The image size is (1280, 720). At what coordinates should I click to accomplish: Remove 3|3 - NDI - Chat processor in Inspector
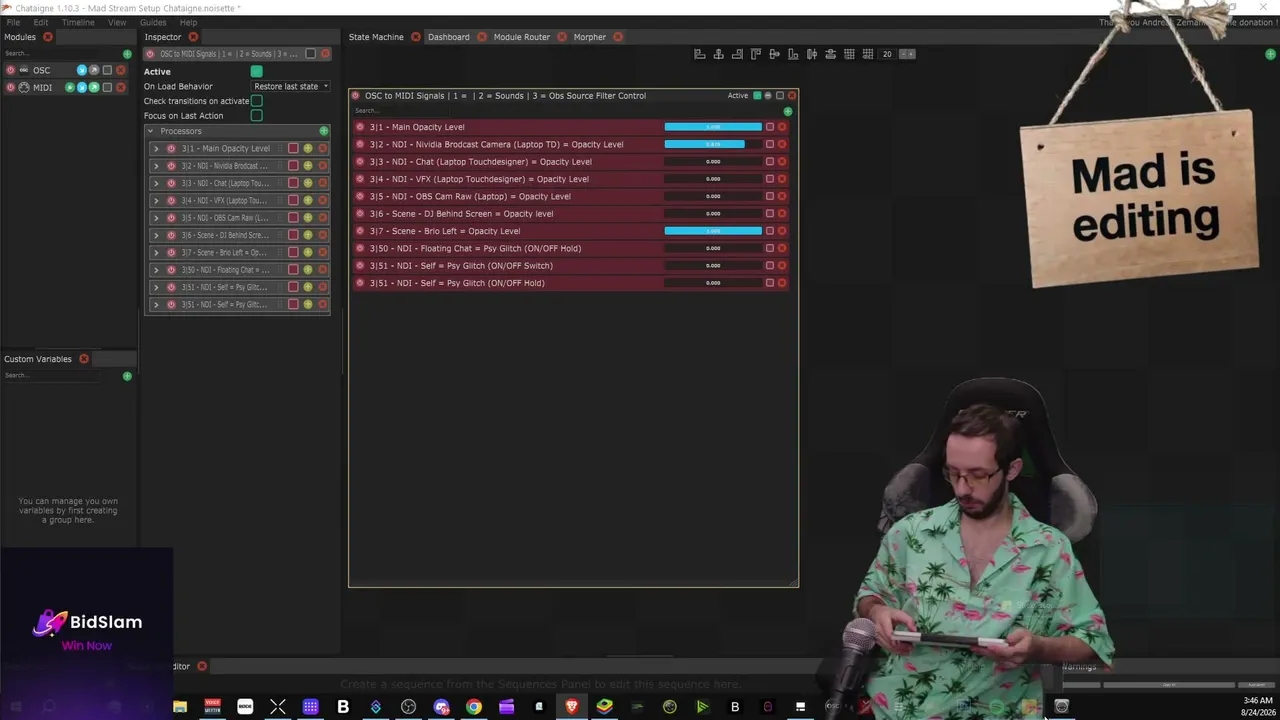[x=322, y=183]
